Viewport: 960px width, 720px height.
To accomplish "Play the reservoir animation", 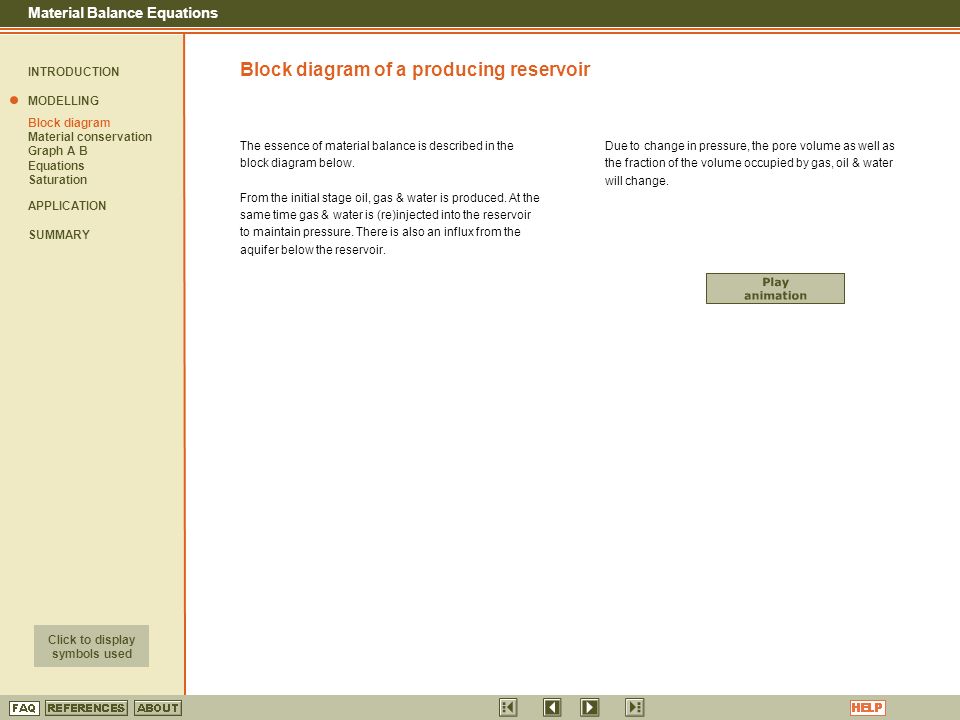I will pos(775,288).
